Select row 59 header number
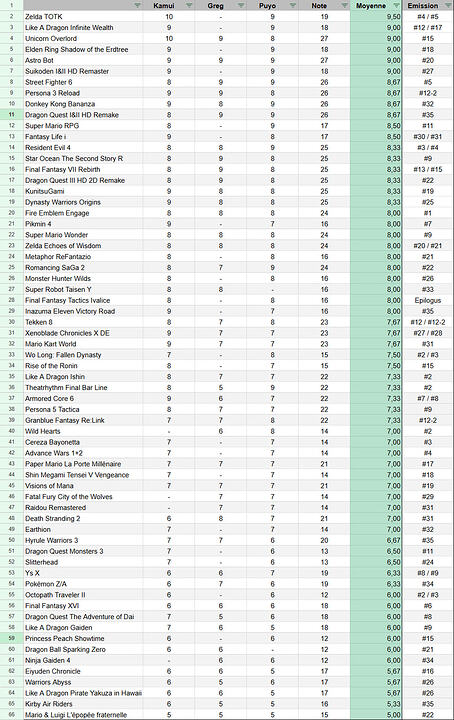The width and height of the screenshot is (454, 720). tap(11, 638)
